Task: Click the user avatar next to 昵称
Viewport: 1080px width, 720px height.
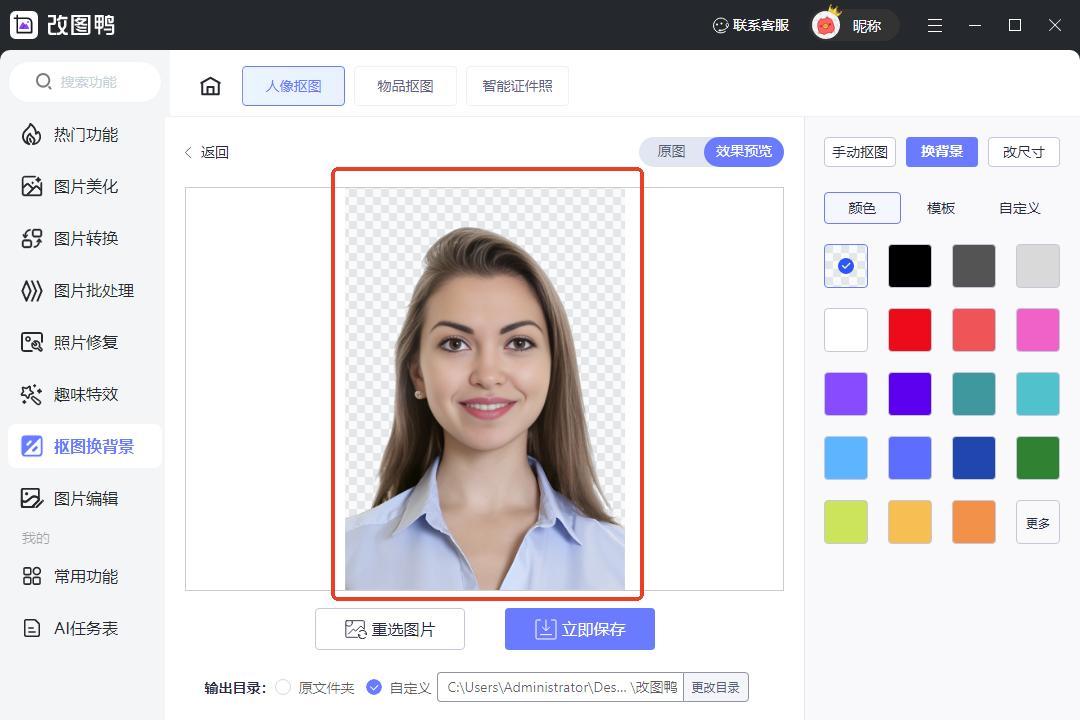Action: pyautogui.click(x=826, y=26)
